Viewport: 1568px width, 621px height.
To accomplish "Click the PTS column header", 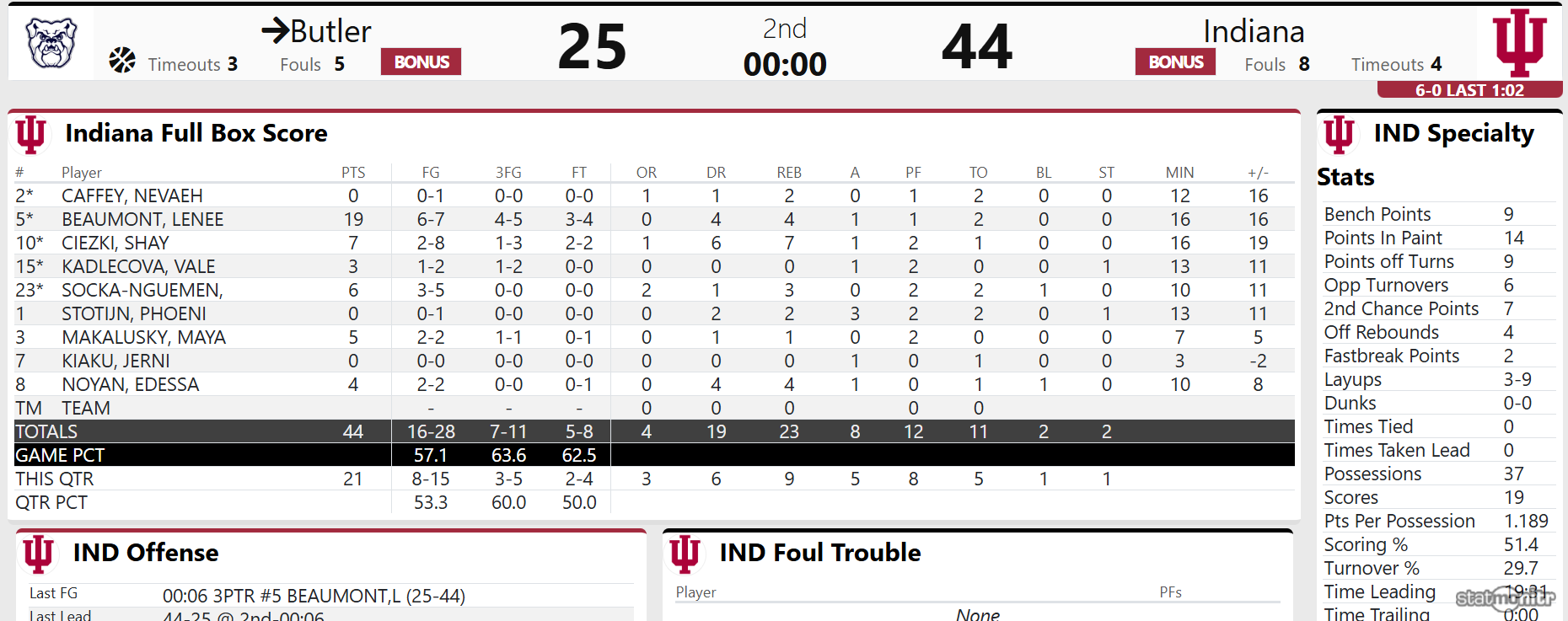I will pos(353,173).
